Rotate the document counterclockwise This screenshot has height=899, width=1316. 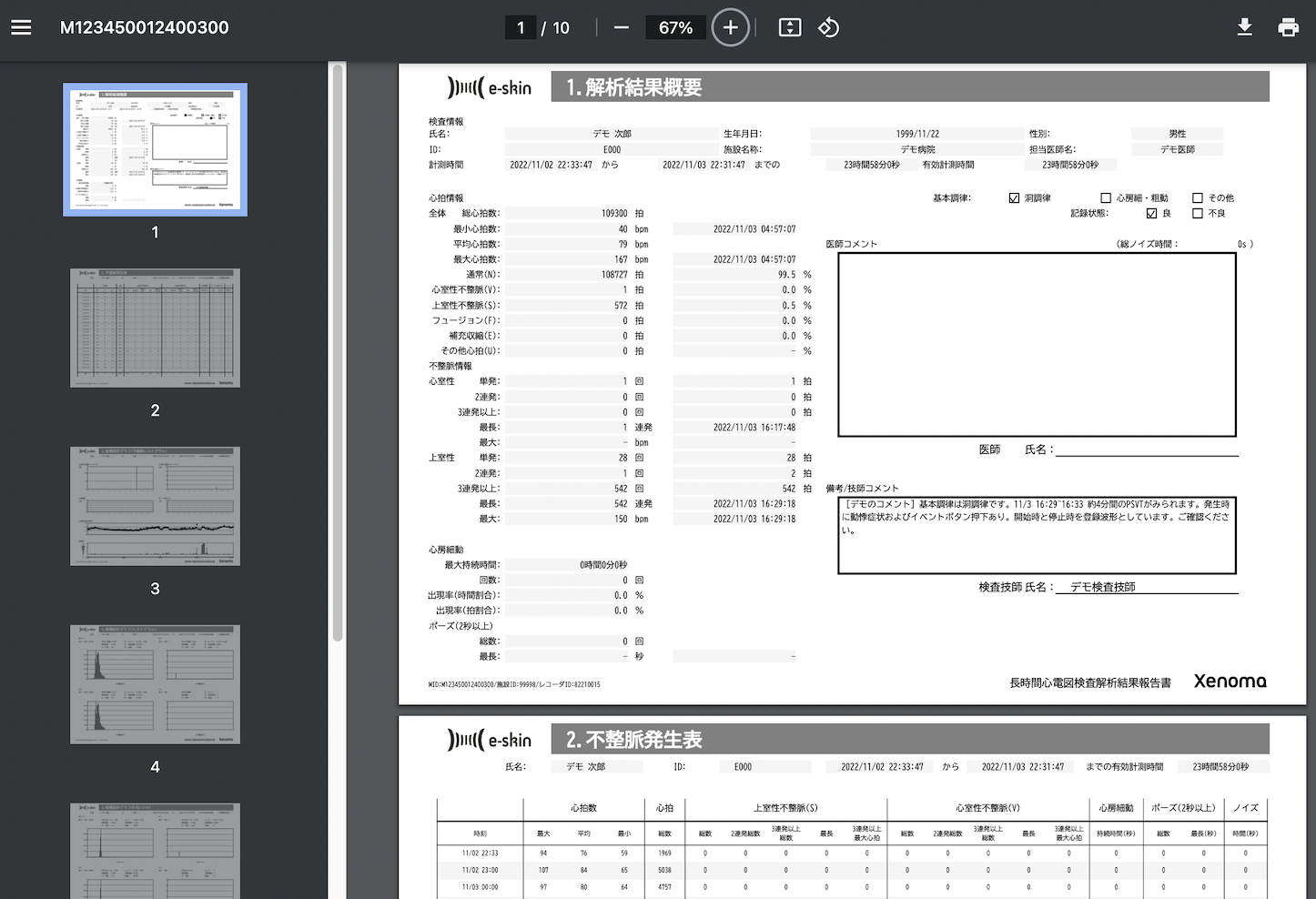(x=828, y=27)
